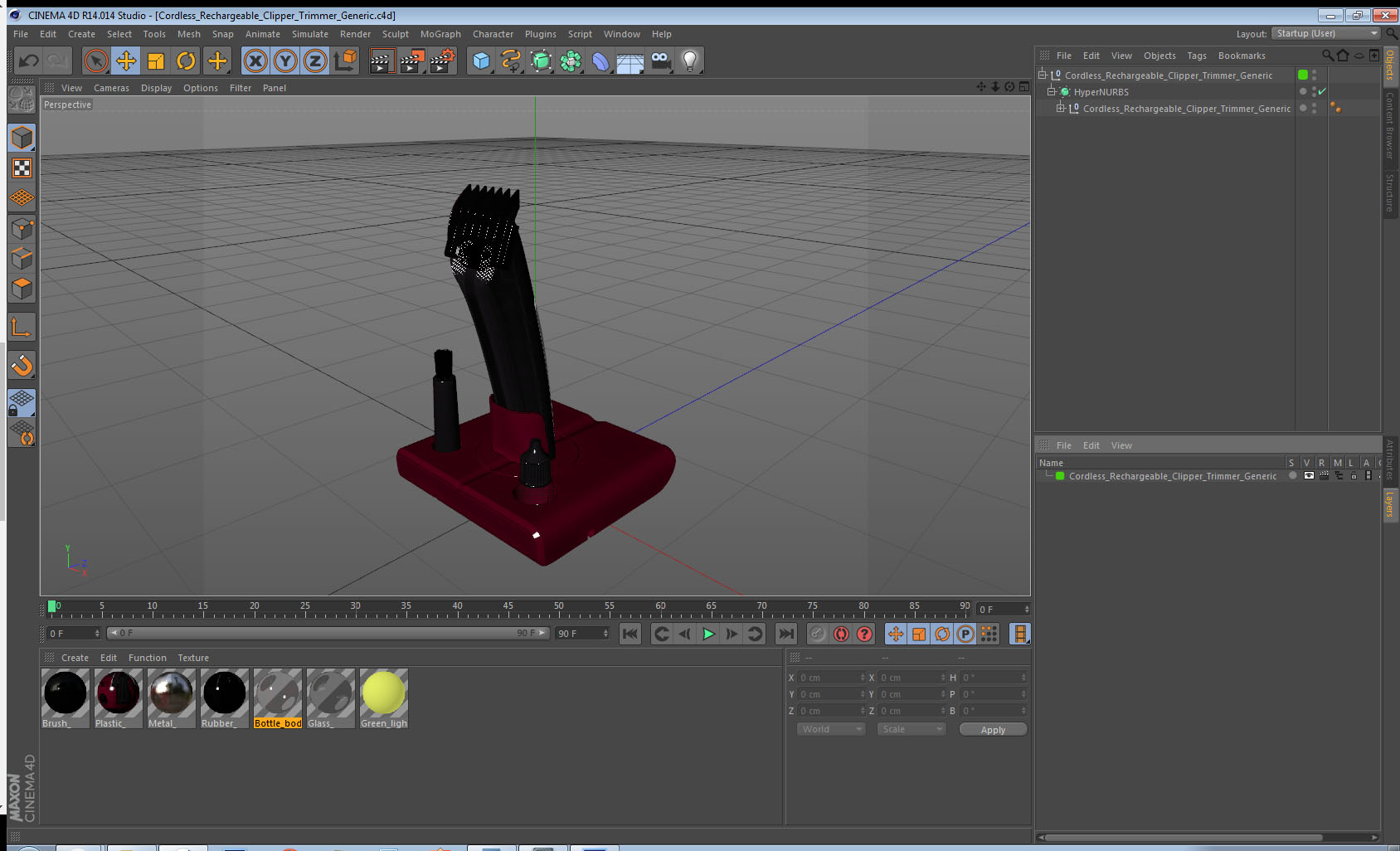Activate the Rotate tool icon
This screenshot has height=851, width=1400.
coord(186,61)
